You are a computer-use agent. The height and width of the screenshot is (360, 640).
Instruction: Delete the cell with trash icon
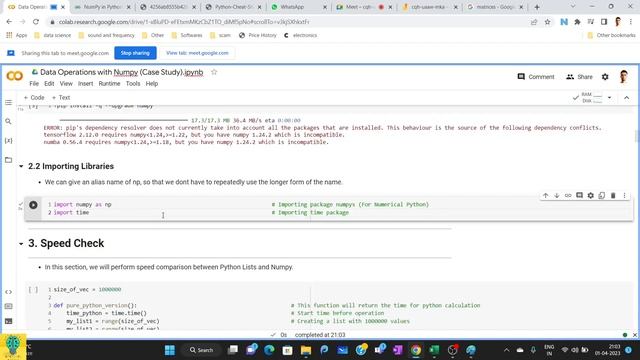[613, 196]
